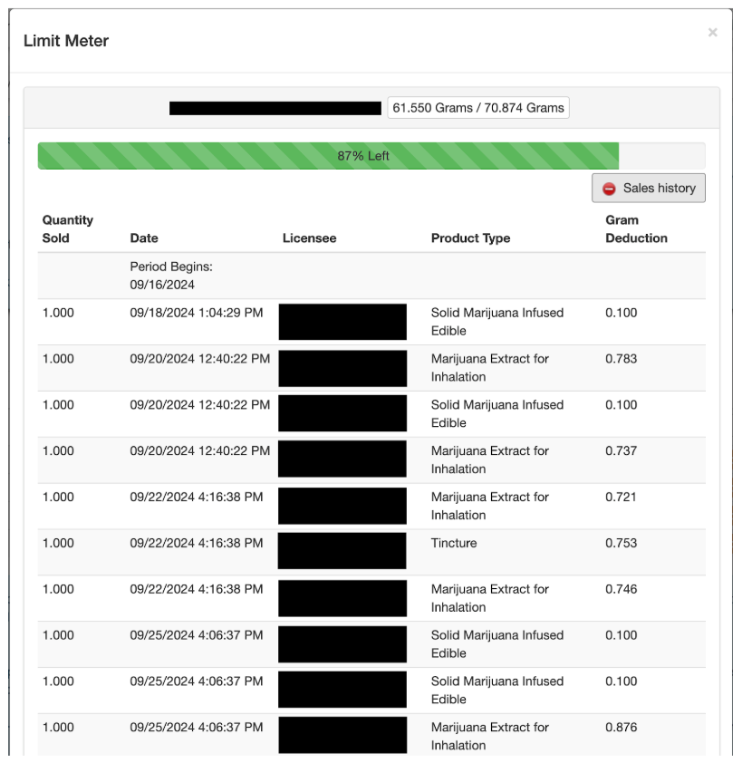Click the date cell in the Tincture row
The height and width of the screenshot is (766, 743).
[x=196, y=543]
